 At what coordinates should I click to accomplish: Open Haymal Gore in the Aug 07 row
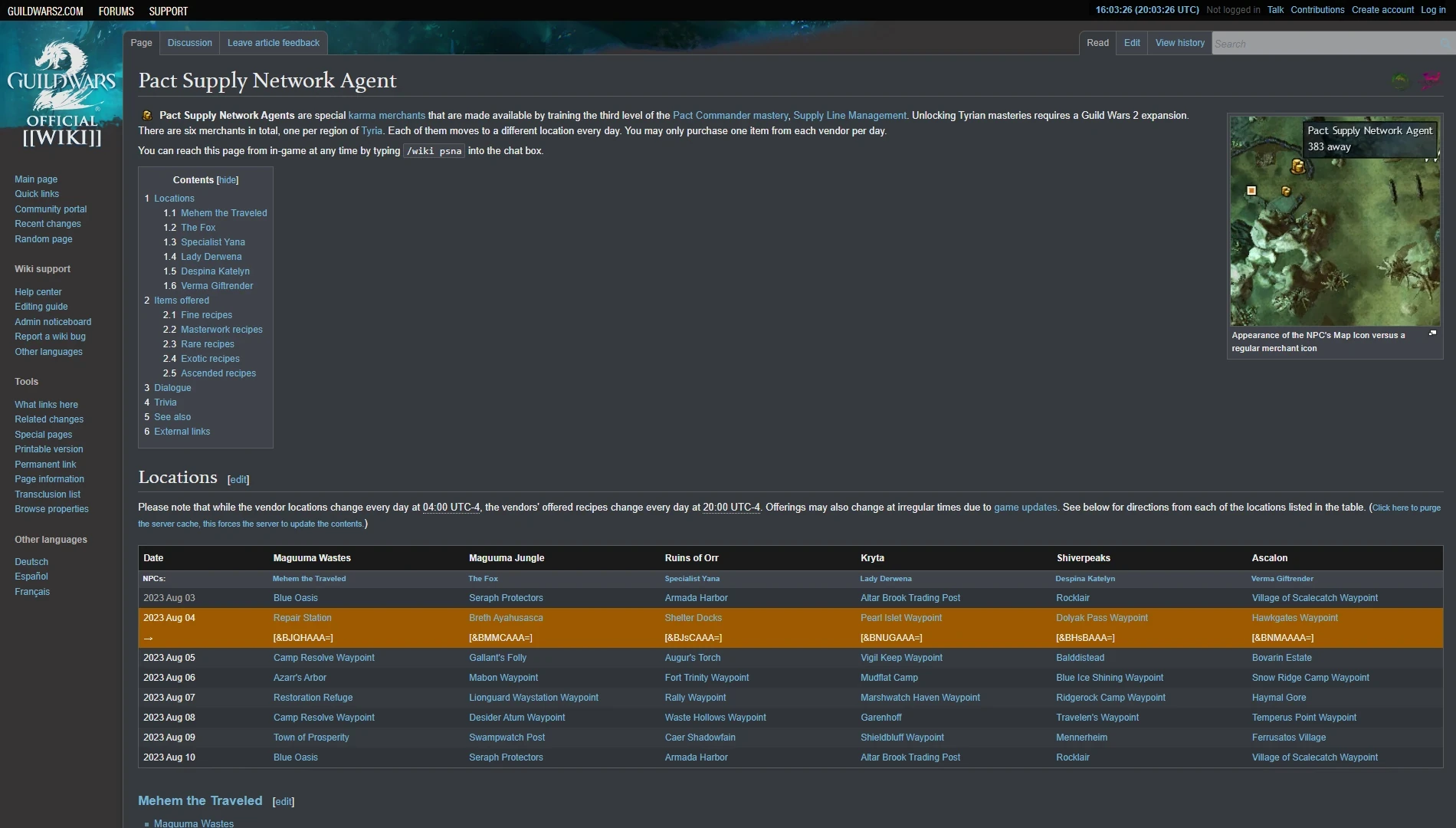[1279, 698]
